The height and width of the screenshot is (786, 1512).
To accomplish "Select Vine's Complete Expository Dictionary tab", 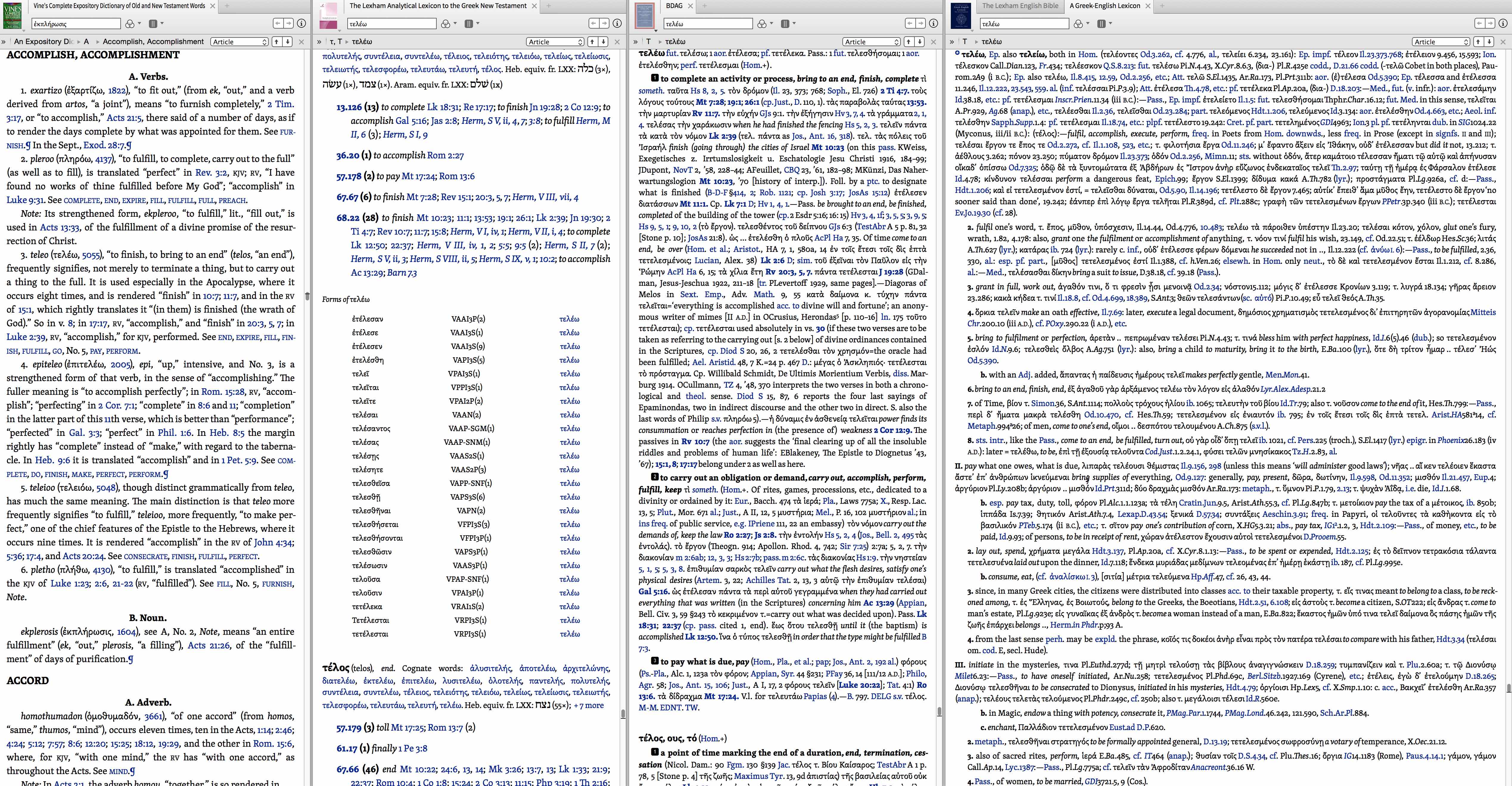I will pos(119,6).
